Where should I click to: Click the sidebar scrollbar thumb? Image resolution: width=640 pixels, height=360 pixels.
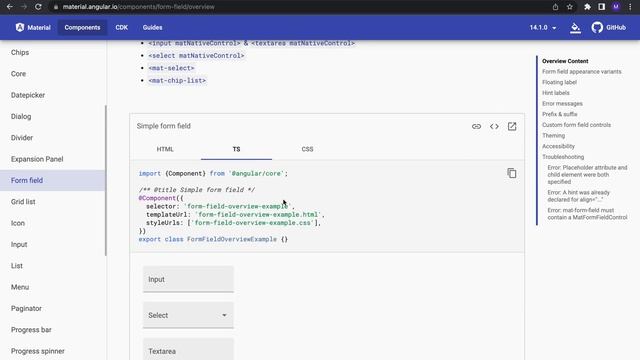(106, 180)
